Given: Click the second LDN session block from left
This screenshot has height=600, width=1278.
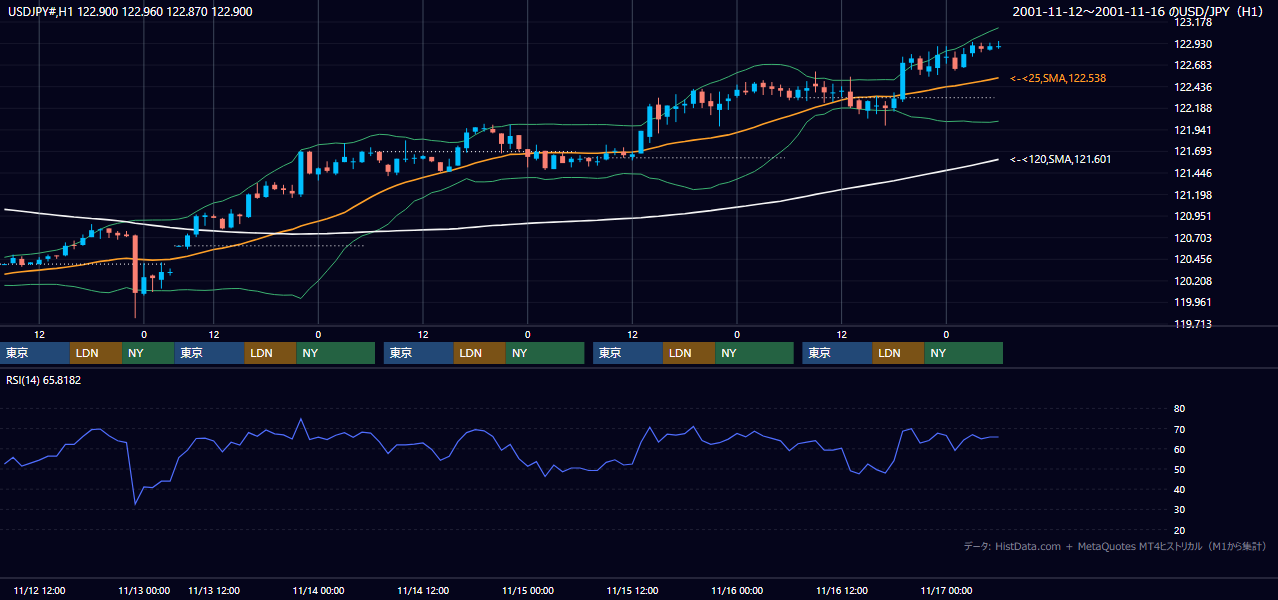Looking at the screenshot, I should pyautogui.click(x=270, y=353).
